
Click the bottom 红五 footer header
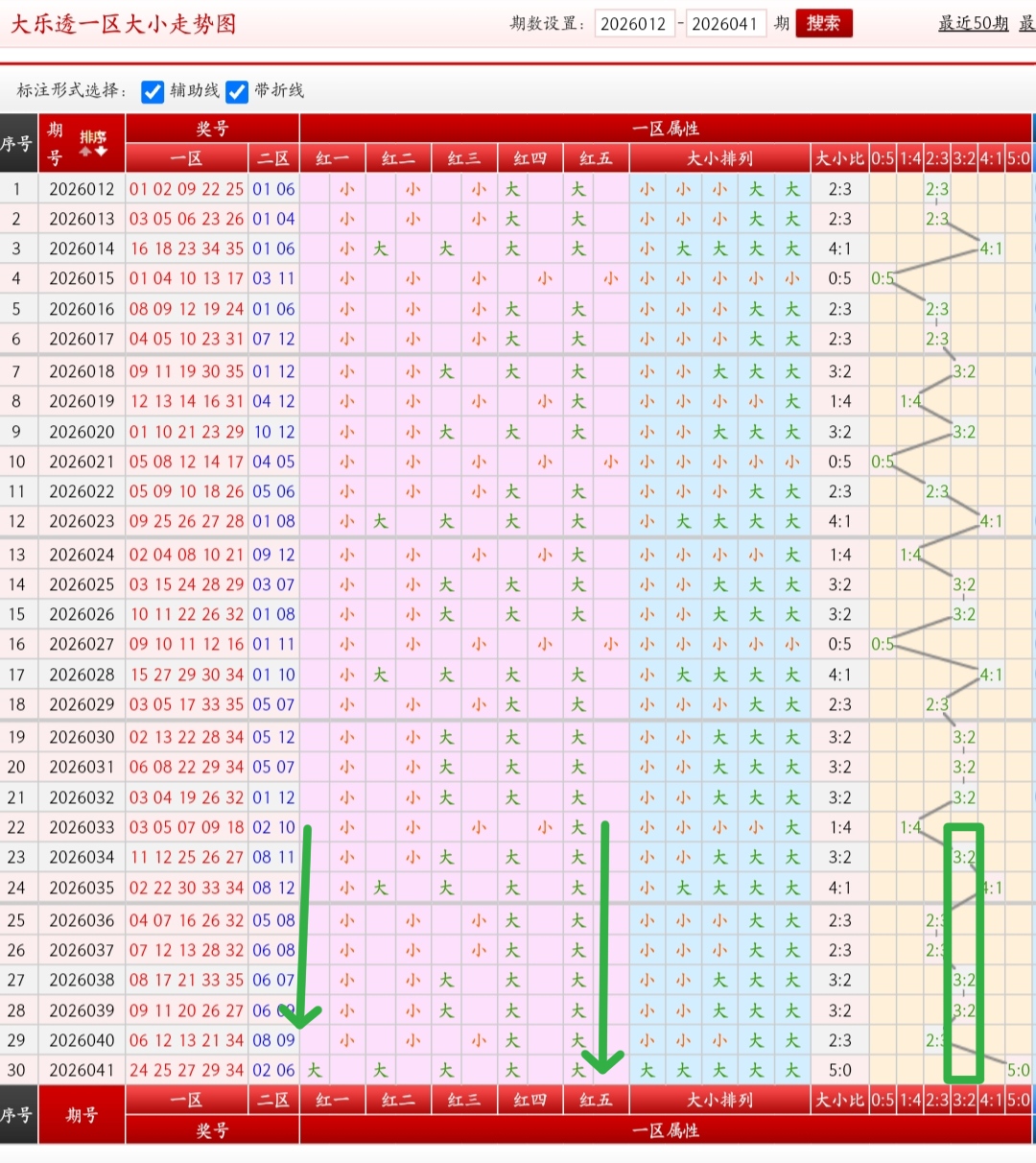pyautogui.click(x=596, y=1100)
